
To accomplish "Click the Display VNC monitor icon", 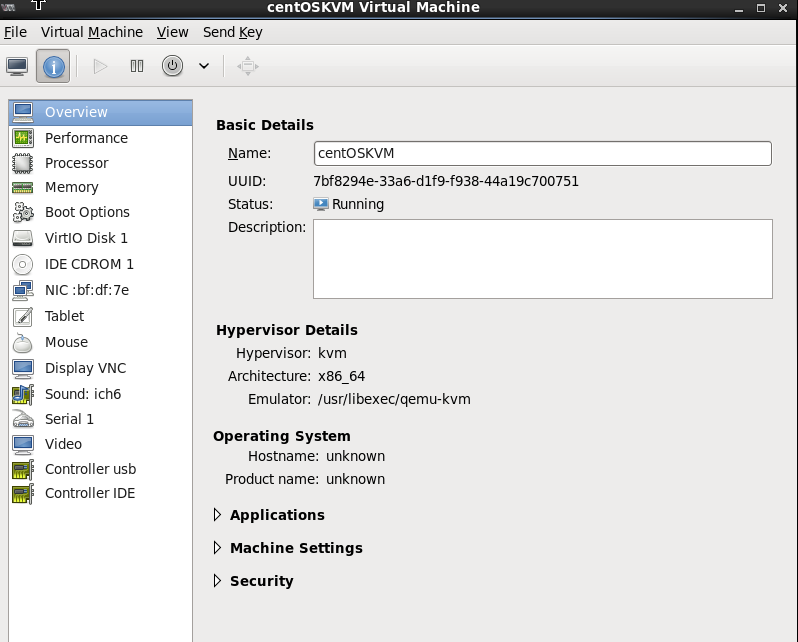I will pos(23,369).
